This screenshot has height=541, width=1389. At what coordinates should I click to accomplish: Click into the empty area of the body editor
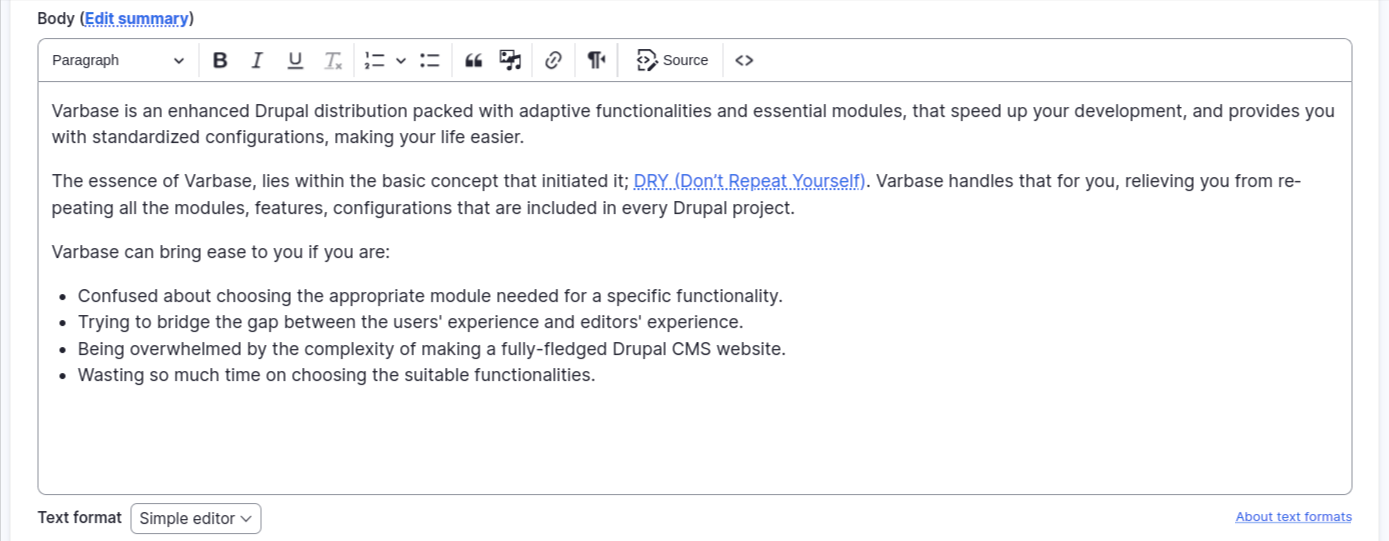694,440
